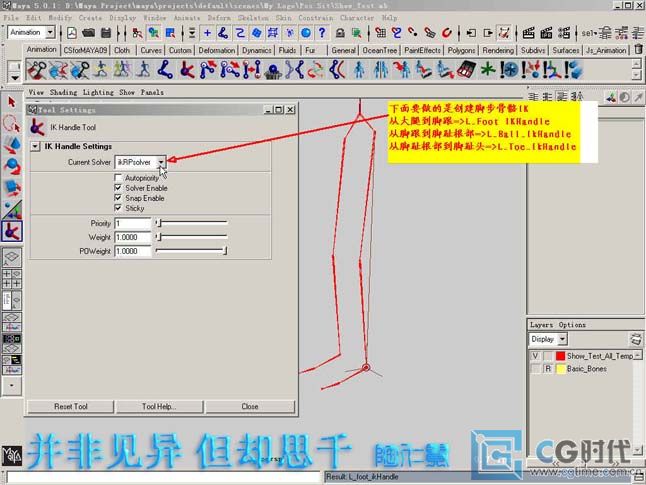
Task: Click red color swatch of Show_Test_All_Temp layer
Action: point(560,356)
